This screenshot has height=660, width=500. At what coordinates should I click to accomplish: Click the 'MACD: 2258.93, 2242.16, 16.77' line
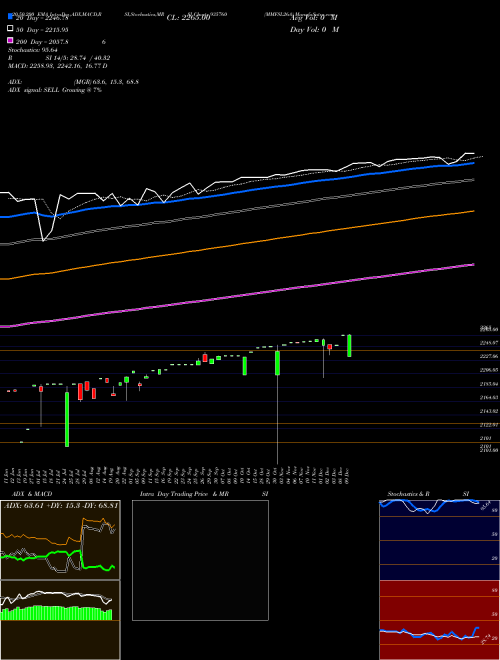coord(58,66)
